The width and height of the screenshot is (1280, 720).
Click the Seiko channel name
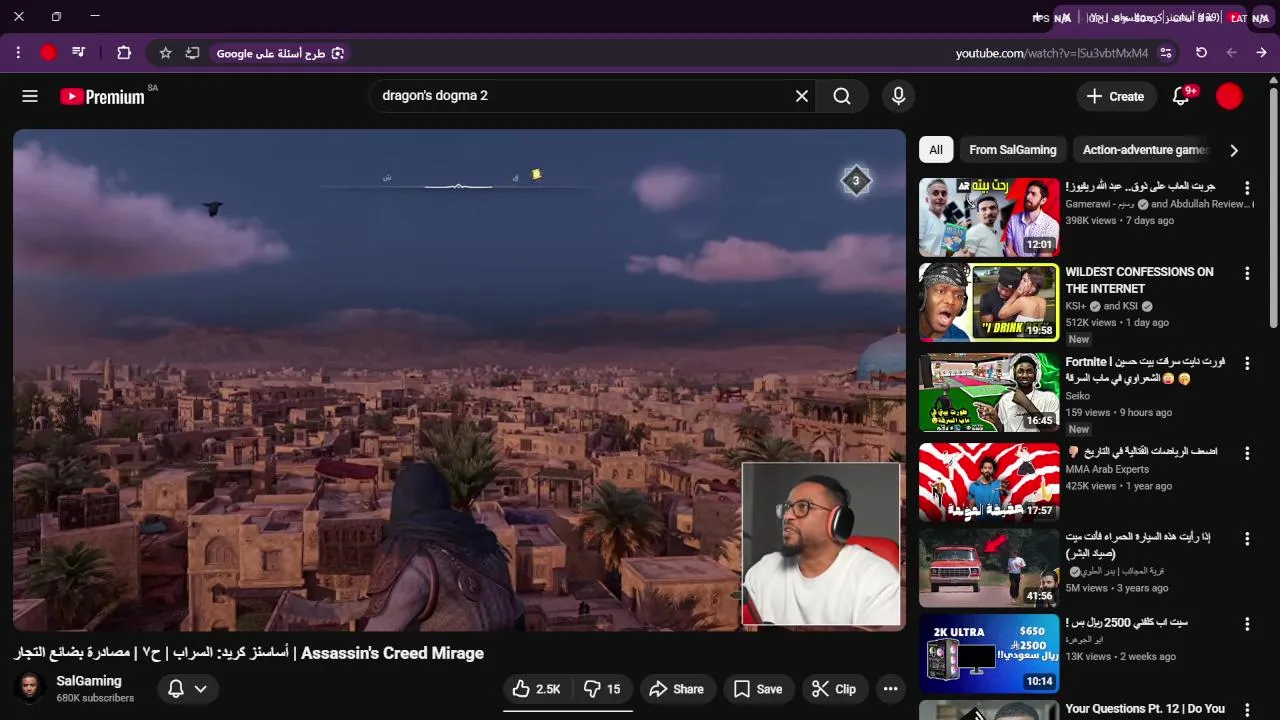point(1077,396)
